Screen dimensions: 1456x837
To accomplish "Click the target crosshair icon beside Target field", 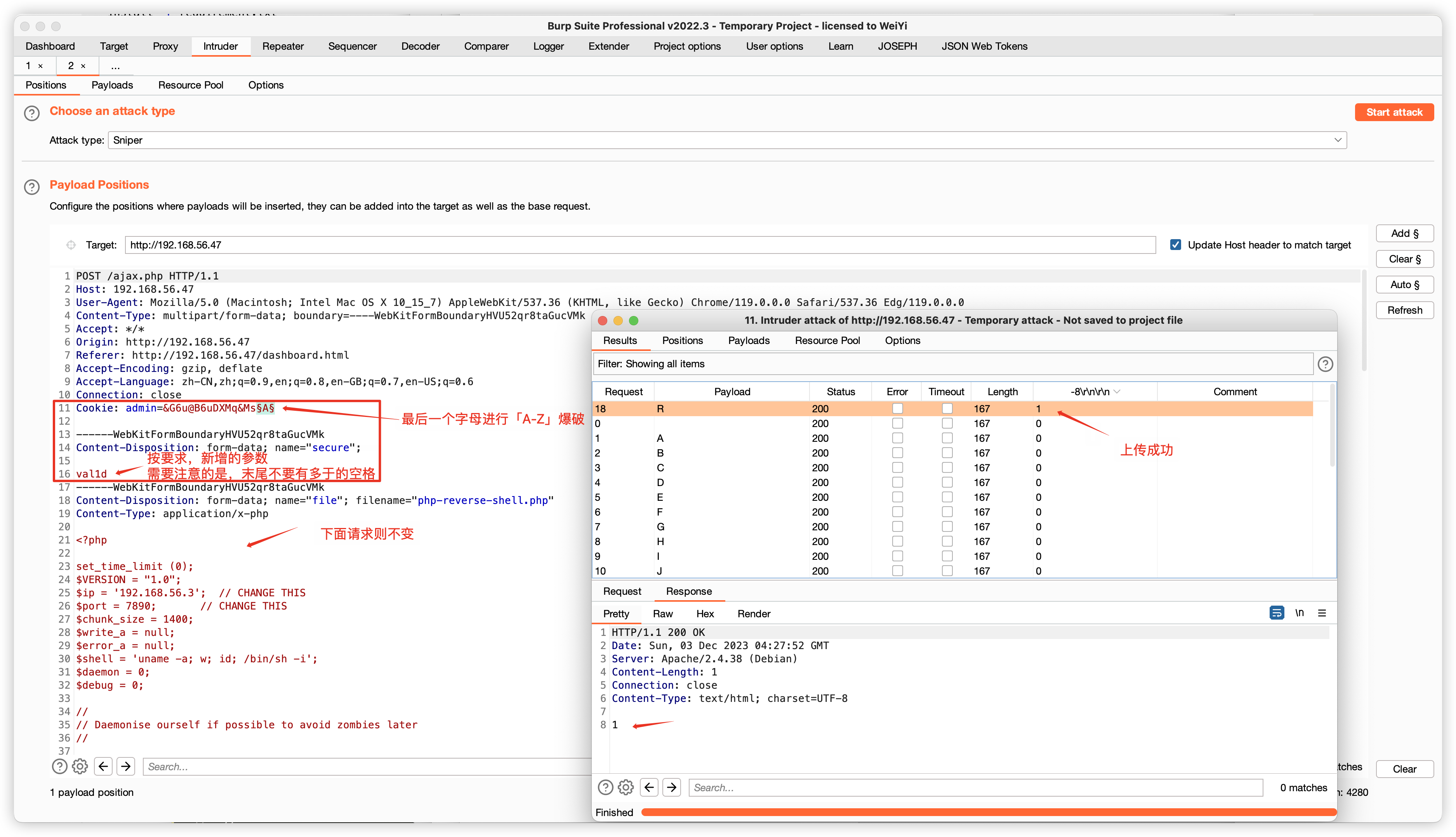I will pos(71,245).
